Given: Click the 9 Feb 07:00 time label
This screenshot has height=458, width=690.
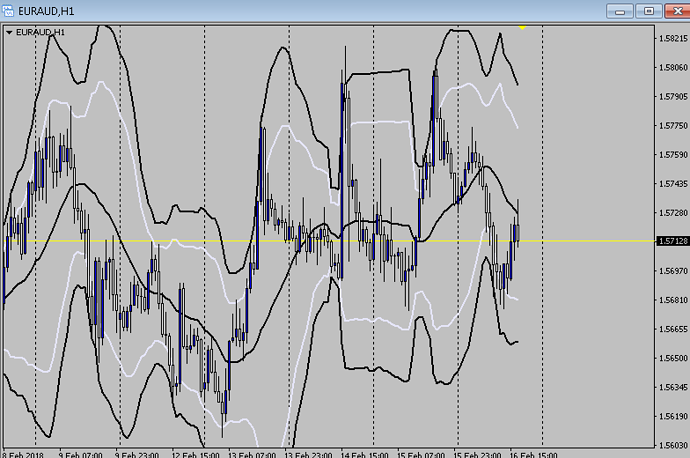Looking at the screenshot, I should click(x=80, y=454).
